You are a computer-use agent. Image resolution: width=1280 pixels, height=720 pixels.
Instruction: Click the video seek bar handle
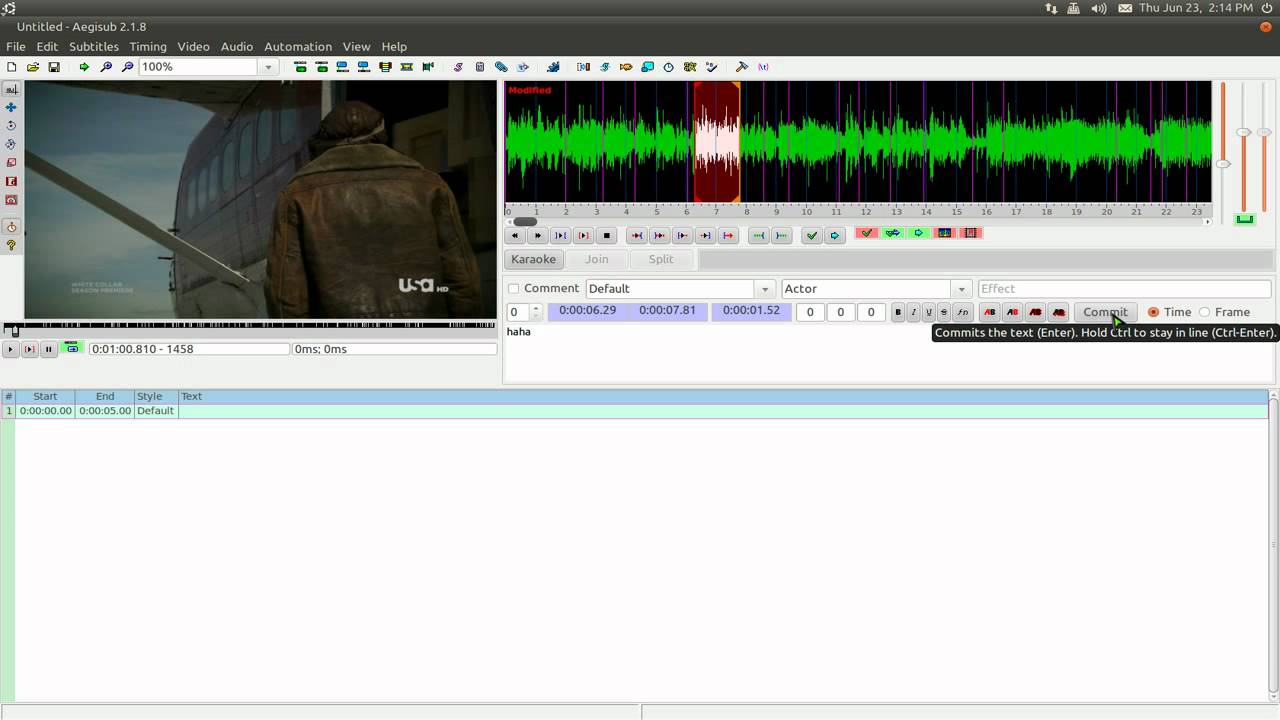13,329
